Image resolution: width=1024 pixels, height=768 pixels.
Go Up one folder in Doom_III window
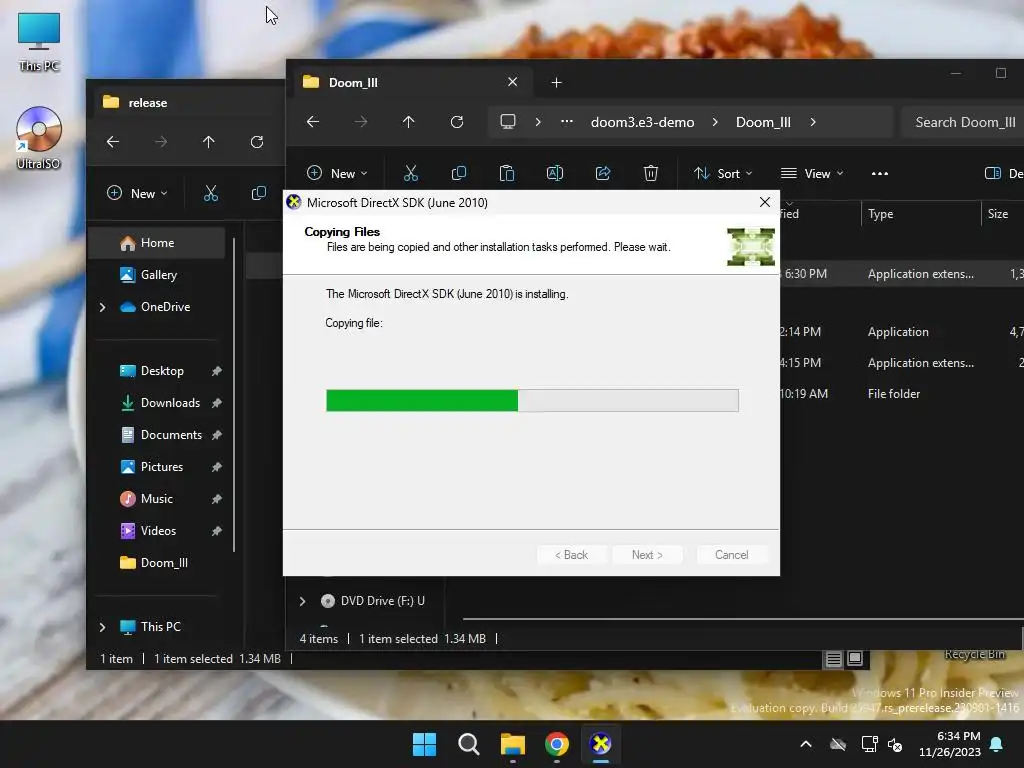(x=409, y=121)
